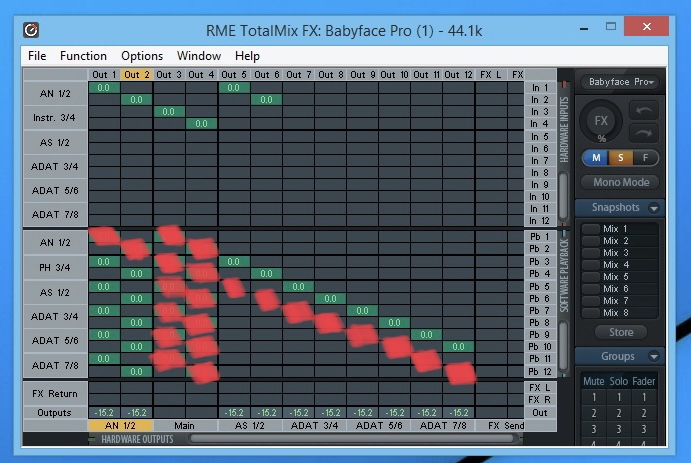Select the FX L column header
Screen dimensions: 691x463
pos(491,74)
